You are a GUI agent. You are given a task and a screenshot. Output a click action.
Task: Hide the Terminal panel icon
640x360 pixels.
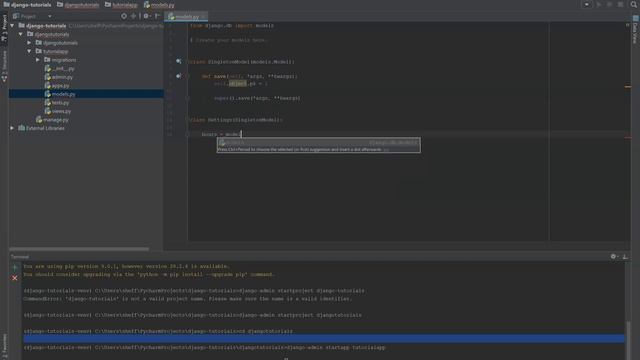click(624, 256)
